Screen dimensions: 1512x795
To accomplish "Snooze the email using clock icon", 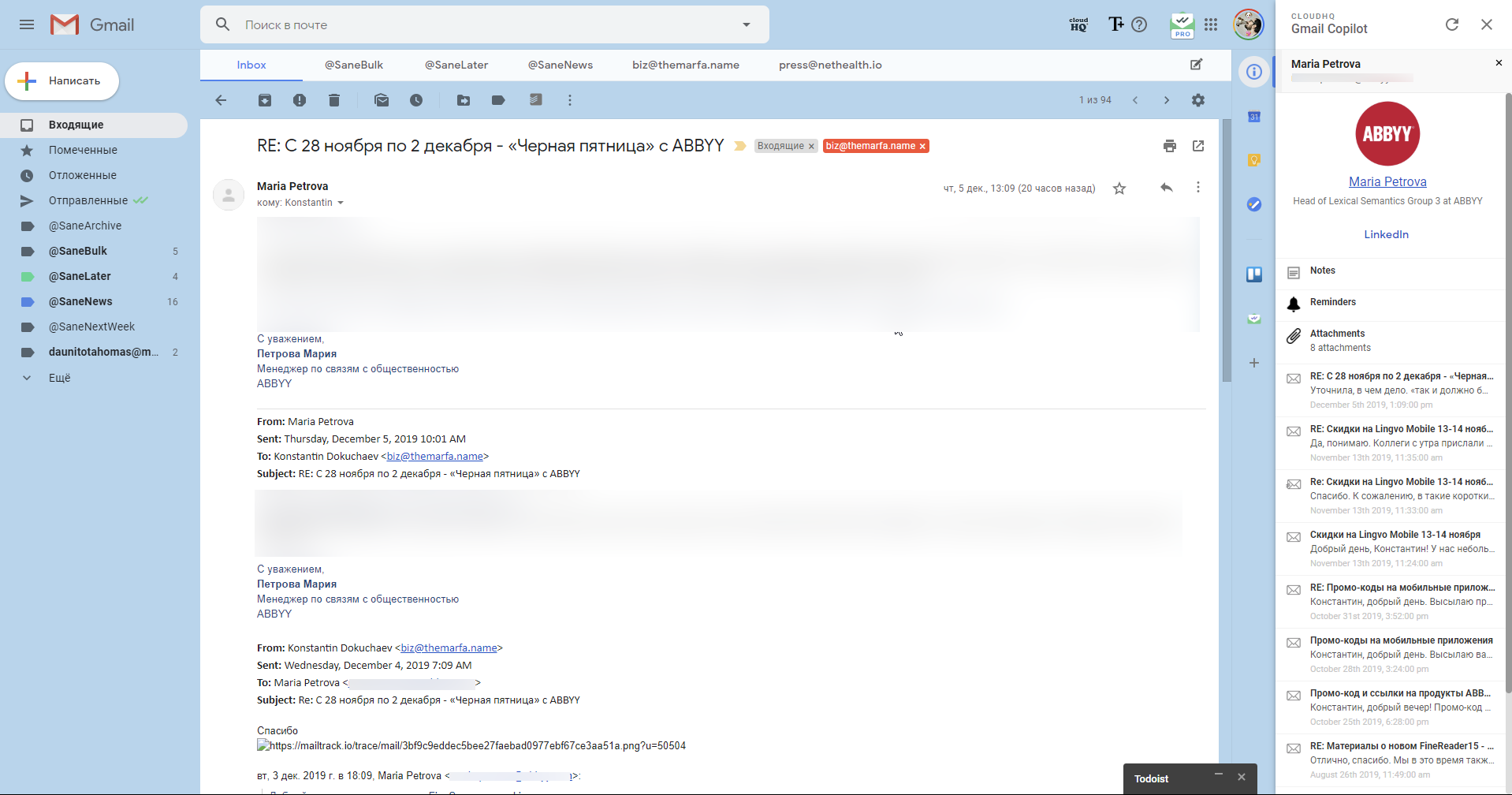I will coord(416,100).
